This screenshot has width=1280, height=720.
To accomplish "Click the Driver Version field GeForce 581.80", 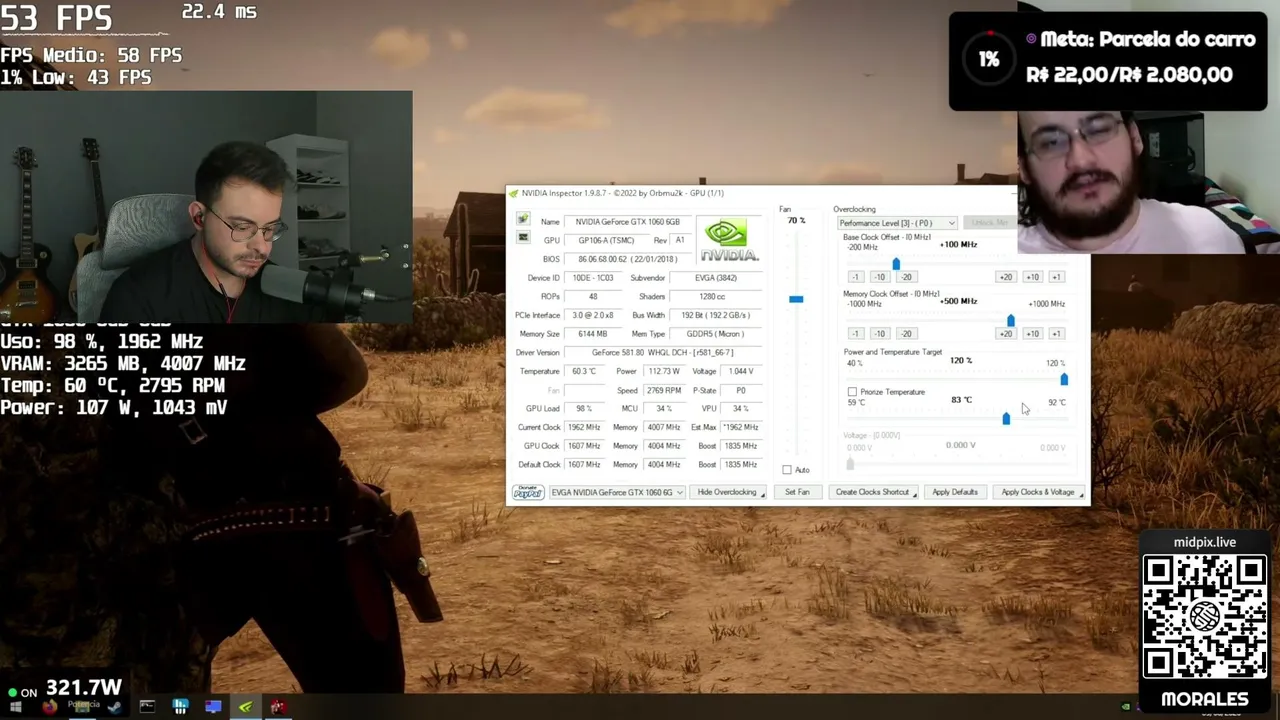I will click(662, 352).
